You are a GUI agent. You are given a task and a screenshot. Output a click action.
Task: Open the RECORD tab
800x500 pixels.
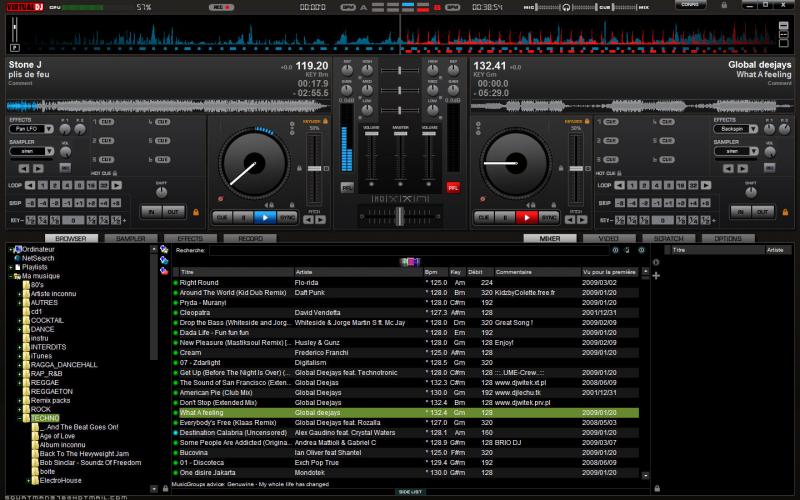(250, 238)
